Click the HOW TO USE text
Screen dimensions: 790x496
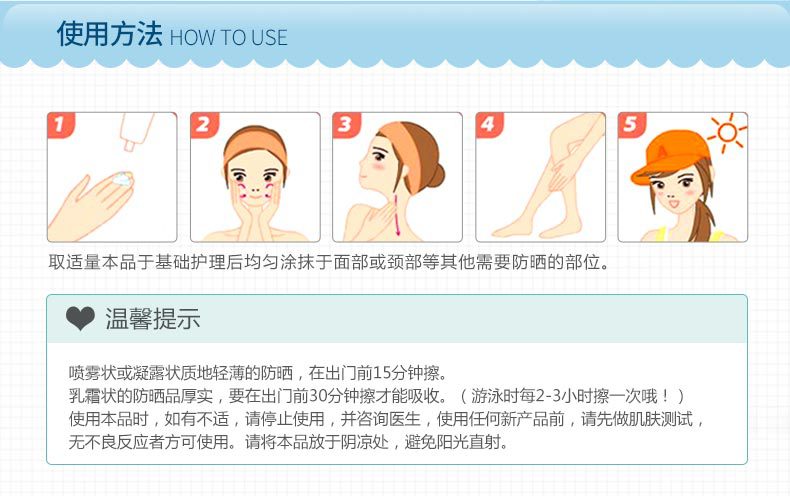click(229, 38)
